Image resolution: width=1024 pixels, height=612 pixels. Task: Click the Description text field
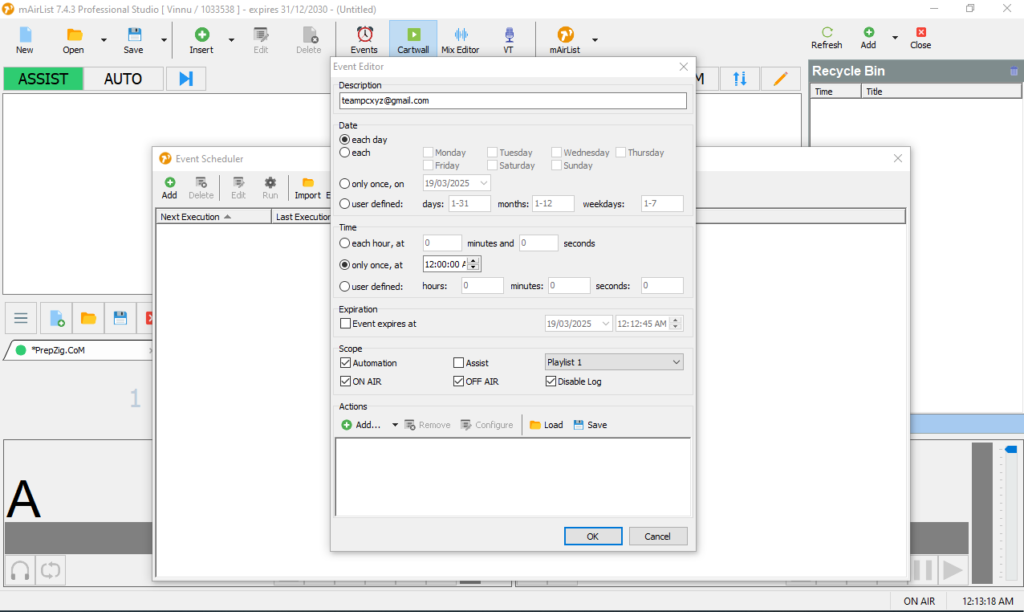click(x=513, y=101)
